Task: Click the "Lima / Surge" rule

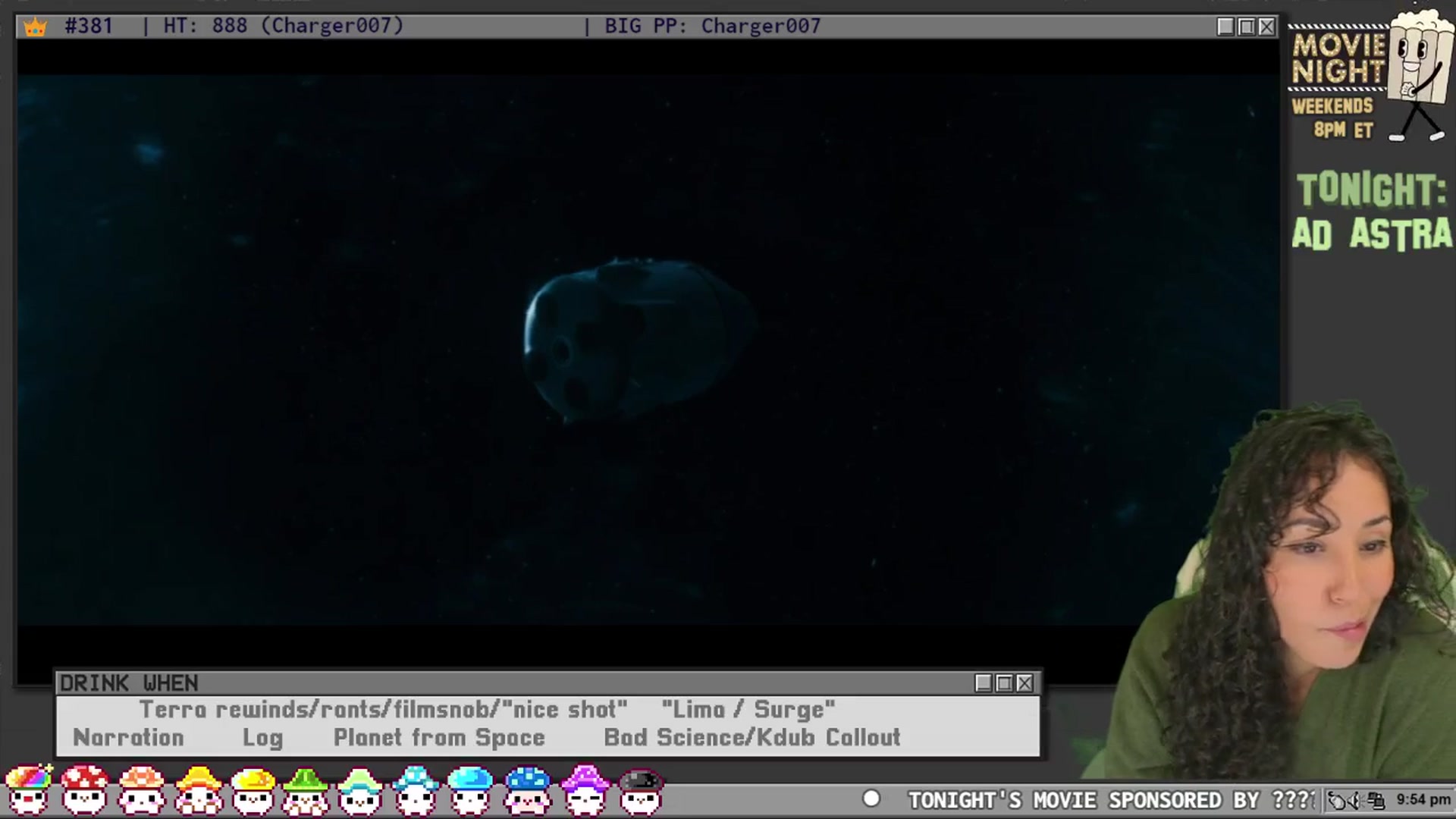Action: coord(748,710)
